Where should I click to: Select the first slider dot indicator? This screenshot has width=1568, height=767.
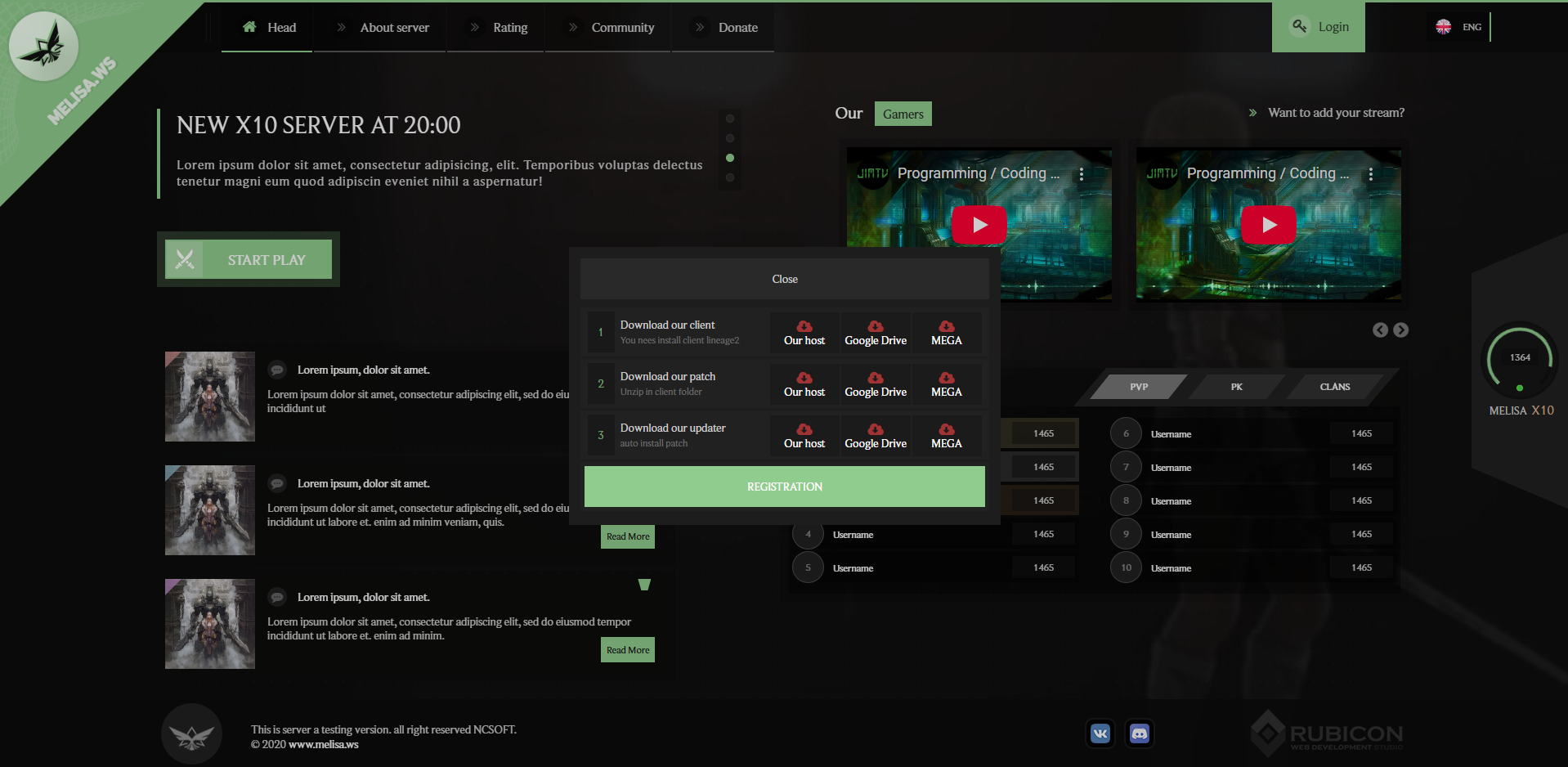coord(730,119)
